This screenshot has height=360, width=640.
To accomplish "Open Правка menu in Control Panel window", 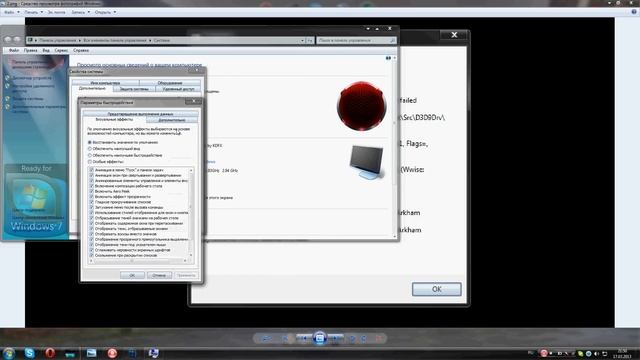I will pos(30,50).
